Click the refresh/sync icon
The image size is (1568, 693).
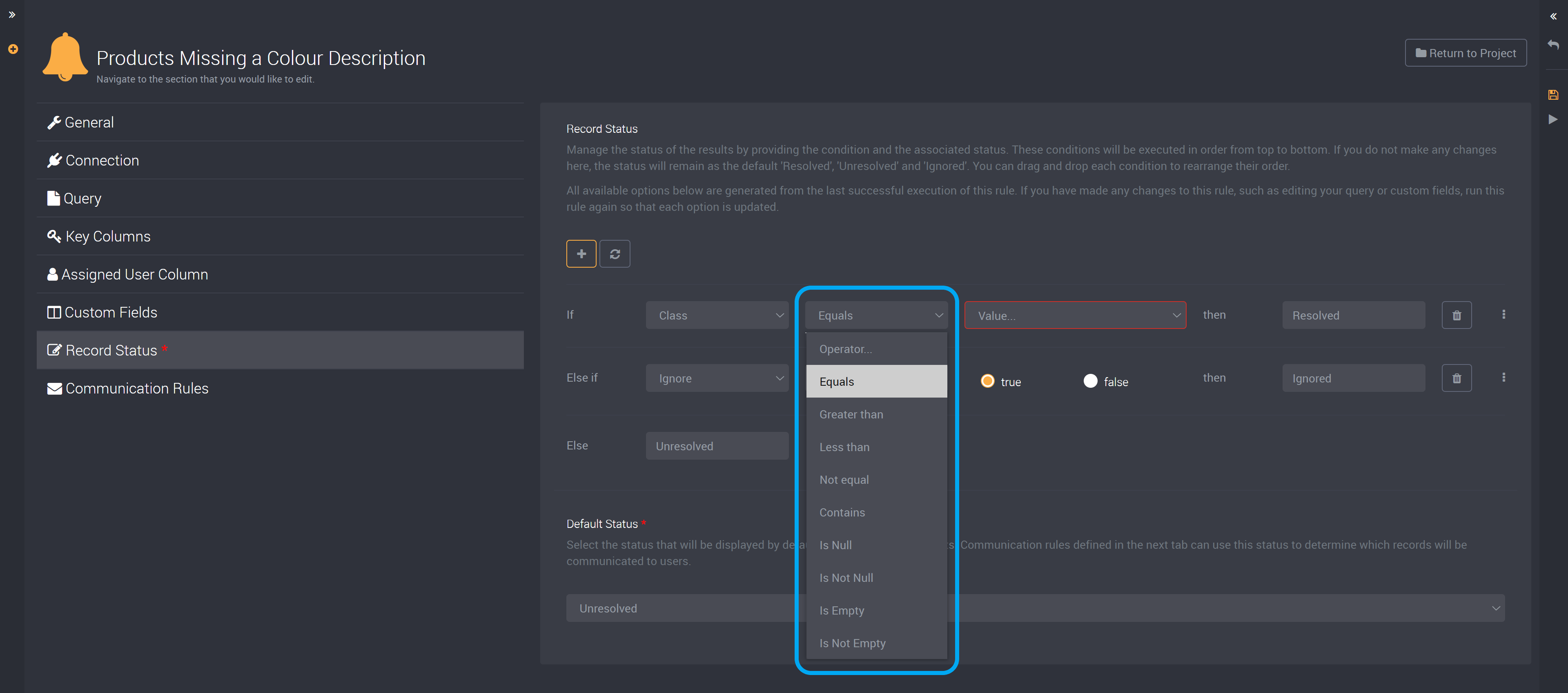[616, 253]
